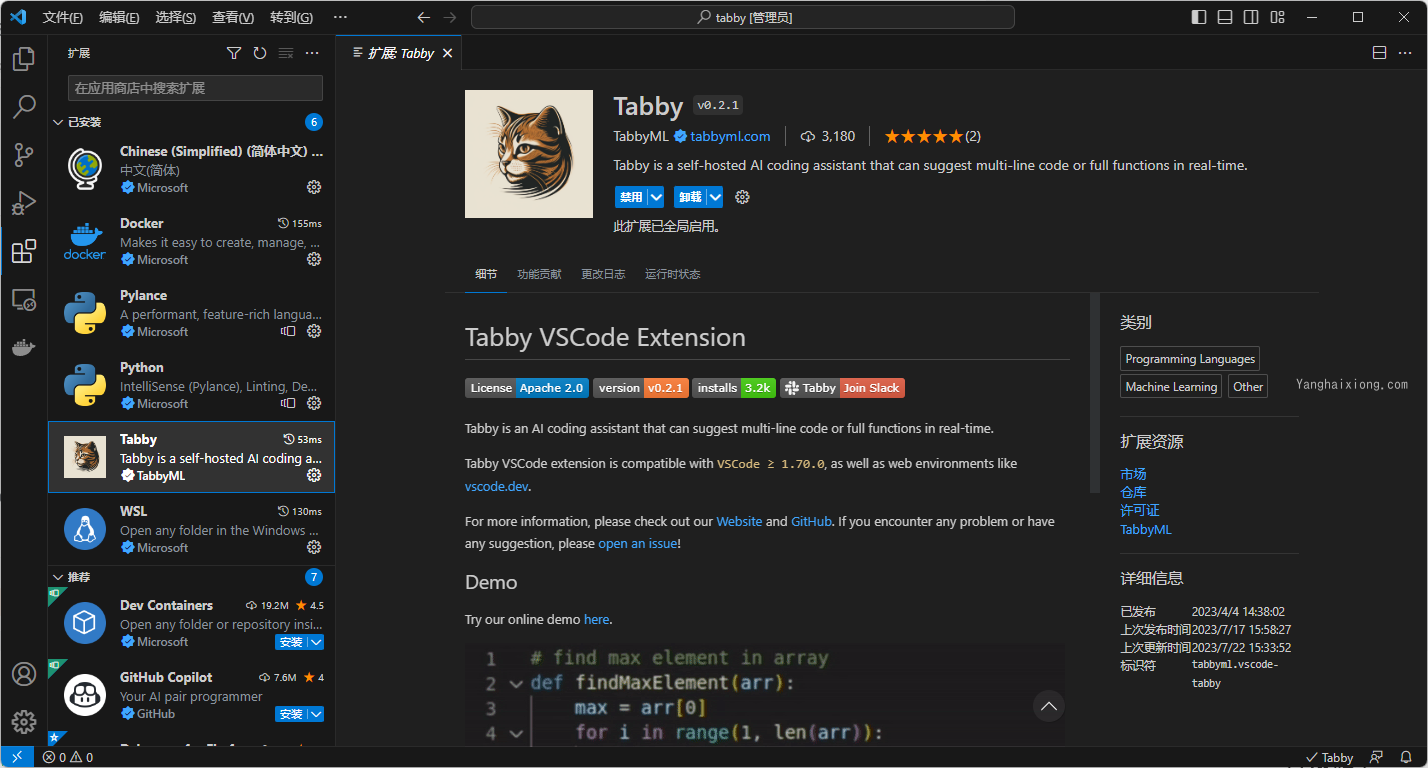Collapse the findMaxElement code fold chevron
Screen dimensions: 1428x768
point(516,684)
